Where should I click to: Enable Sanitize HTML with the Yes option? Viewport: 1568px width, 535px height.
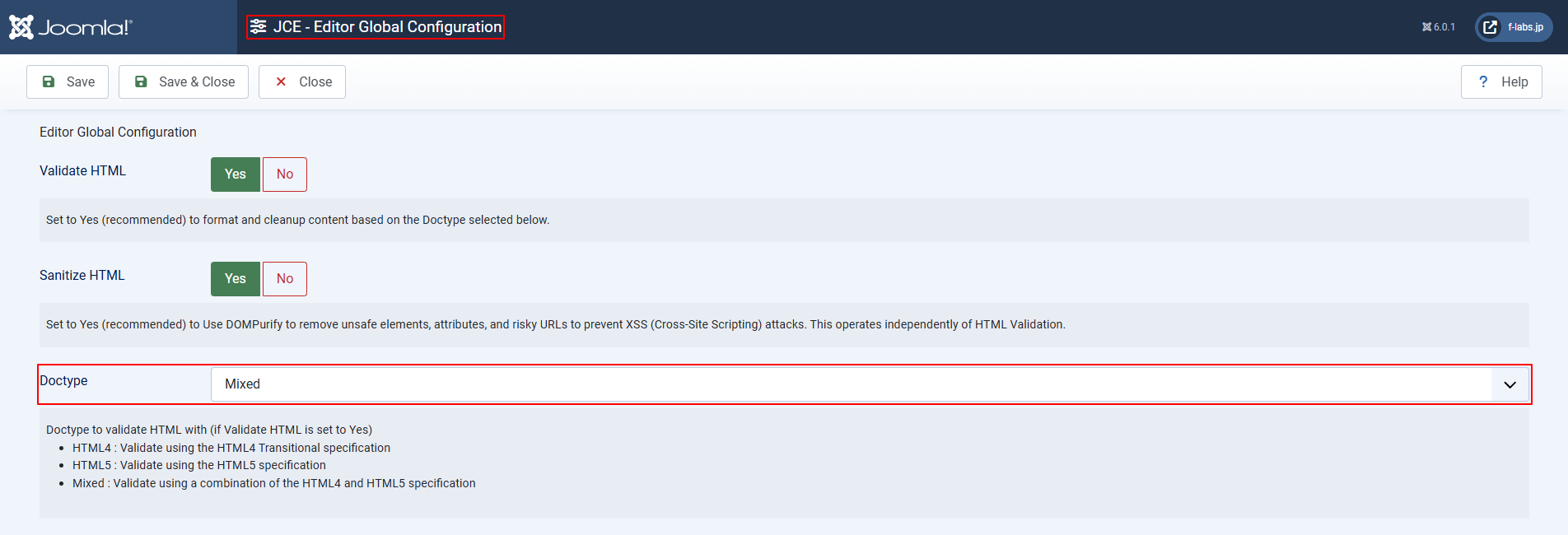point(236,279)
